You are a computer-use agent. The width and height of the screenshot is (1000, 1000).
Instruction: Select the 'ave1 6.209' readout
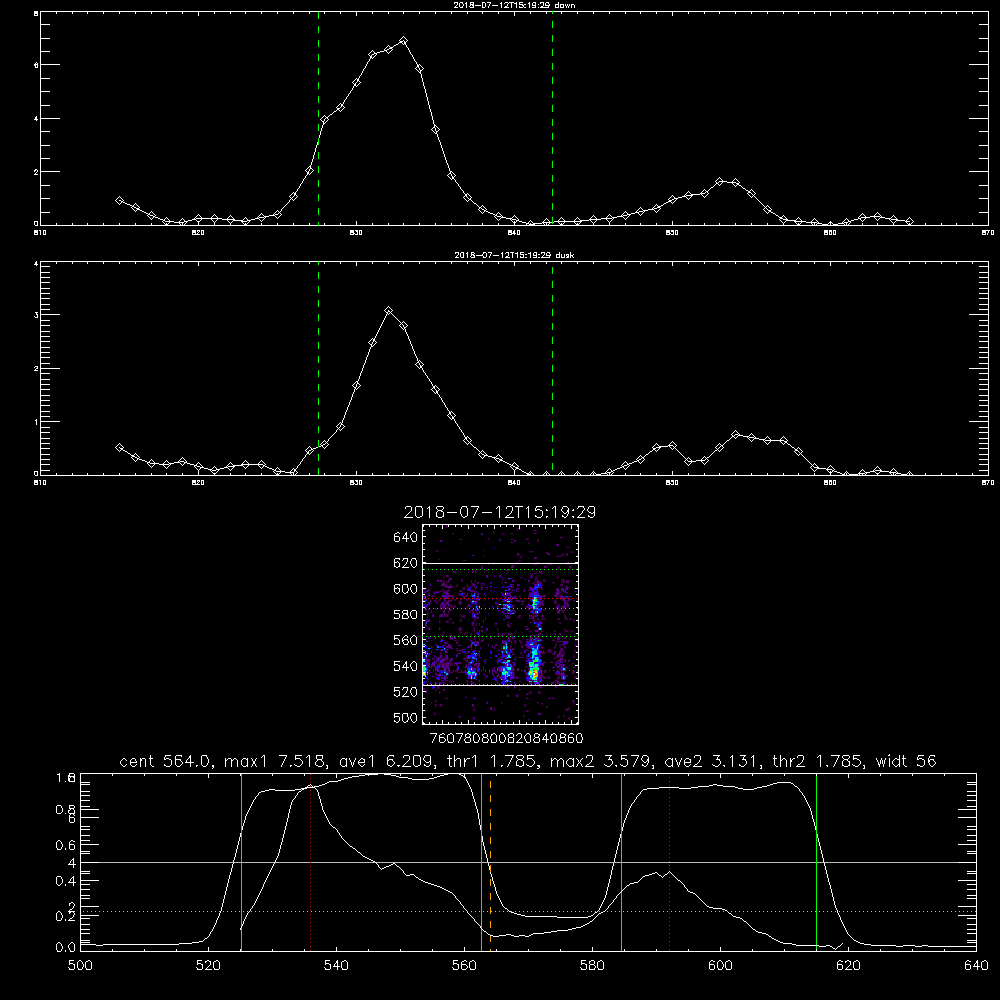click(386, 761)
